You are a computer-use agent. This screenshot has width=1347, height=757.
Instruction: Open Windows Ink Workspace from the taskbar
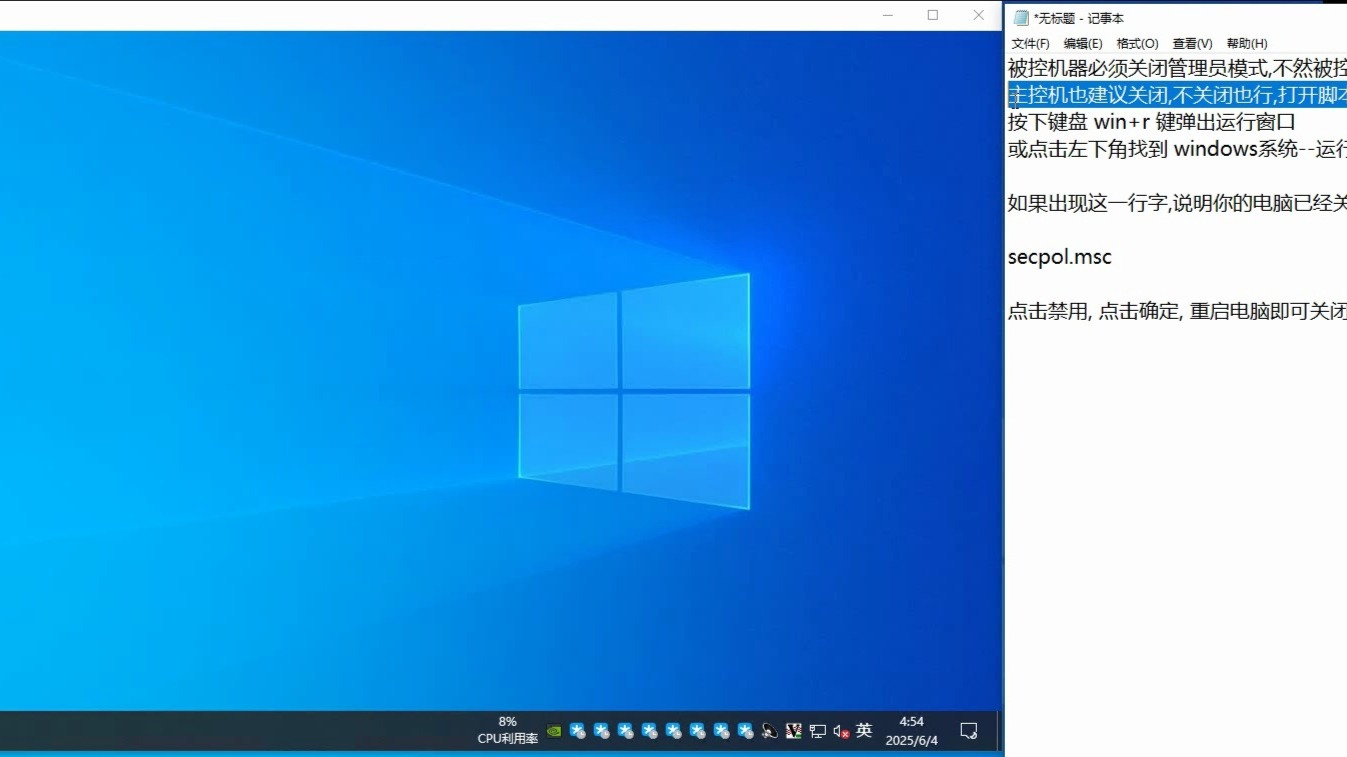967,731
